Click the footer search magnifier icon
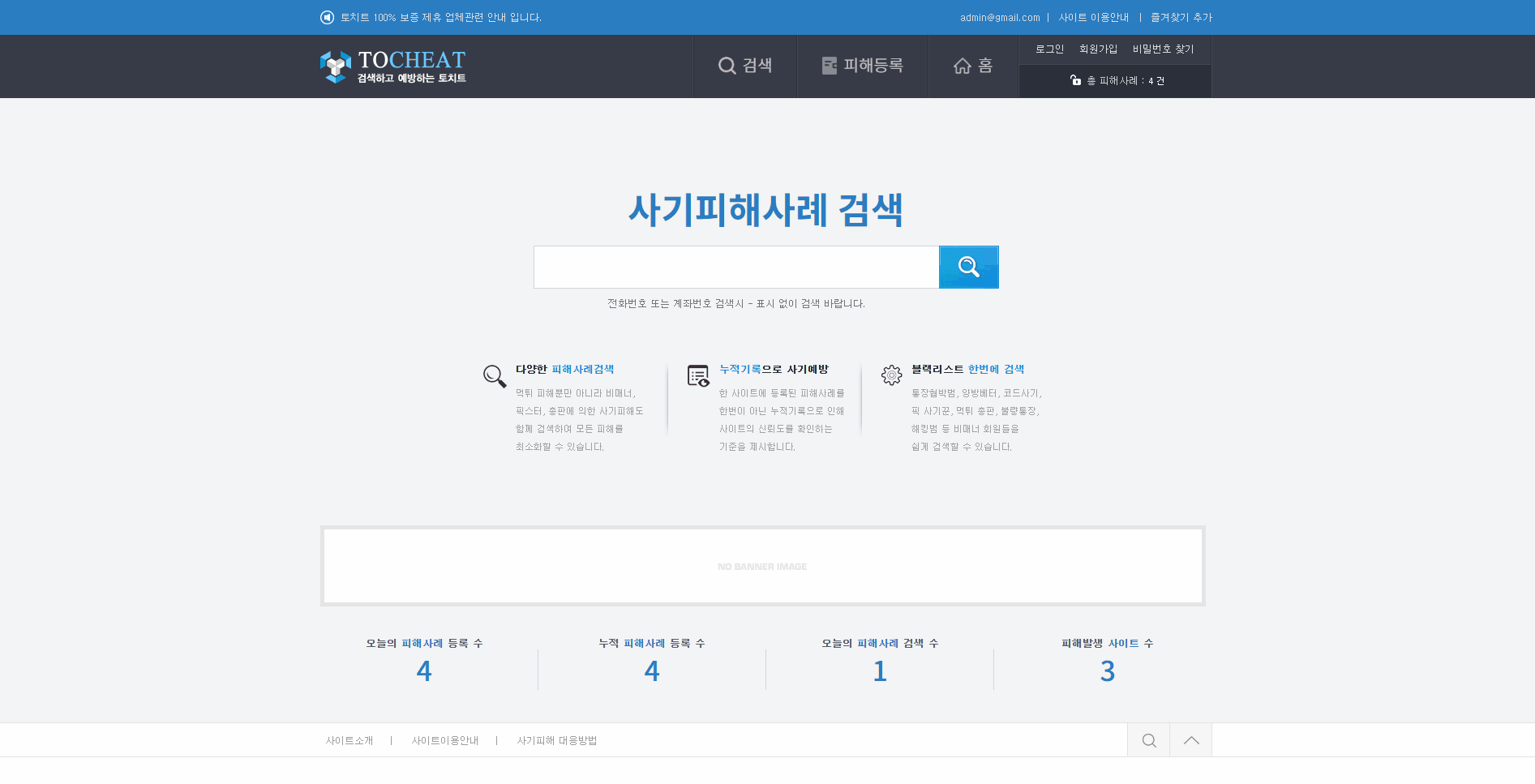The height and width of the screenshot is (784, 1535). (1148, 740)
